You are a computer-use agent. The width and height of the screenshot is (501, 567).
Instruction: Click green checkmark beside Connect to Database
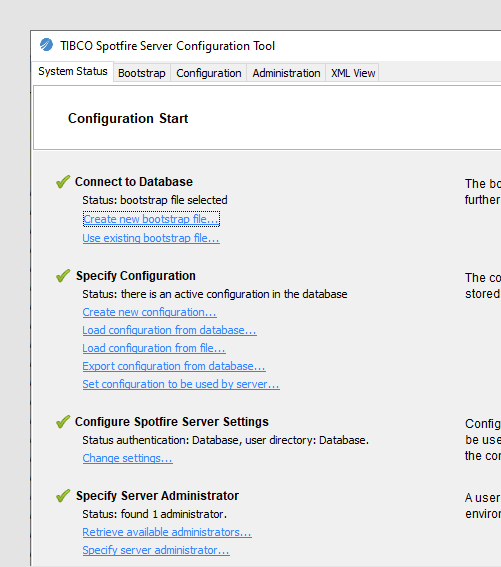pos(63,182)
